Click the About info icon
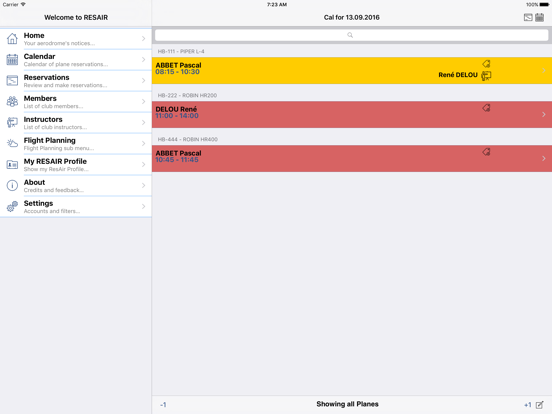Screen dimensions: 552x414 pyautogui.click(x=12, y=186)
